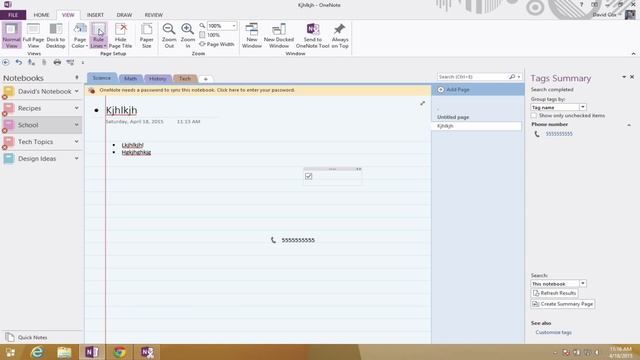Switch to Full Page View
The image size is (640, 360).
click(33, 36)
